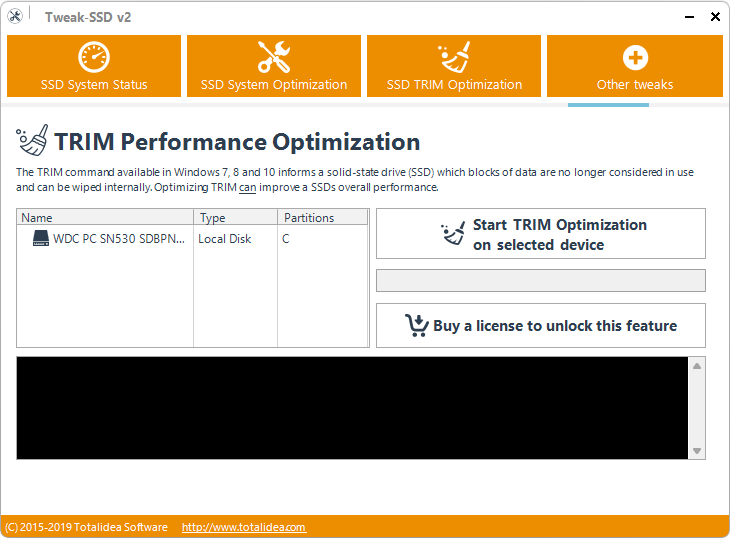Switch to SSD System Optimization tab
This screenshot has height=538, width=730.
[274, 66]
